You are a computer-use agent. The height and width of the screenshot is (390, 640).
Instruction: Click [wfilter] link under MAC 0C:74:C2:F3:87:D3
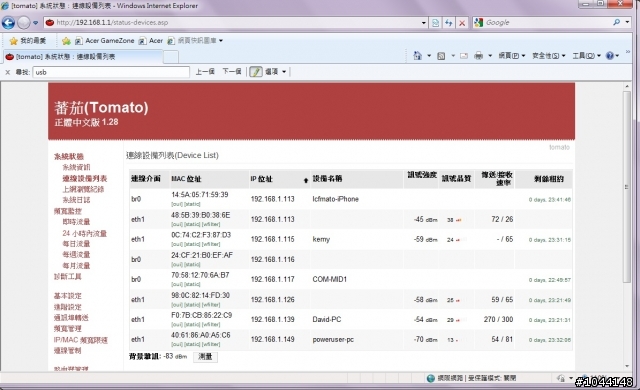click(211, 244)
